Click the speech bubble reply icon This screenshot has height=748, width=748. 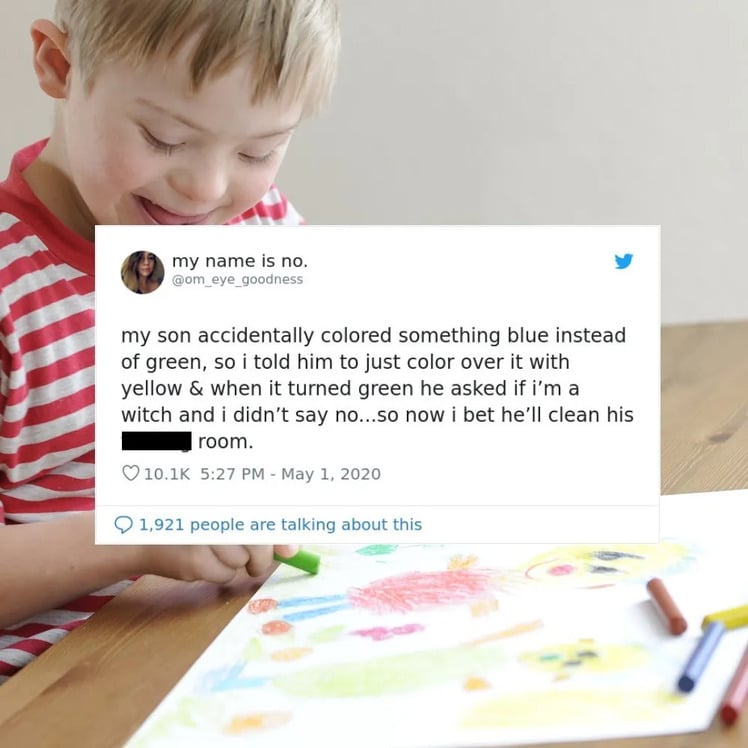point(124,524)
